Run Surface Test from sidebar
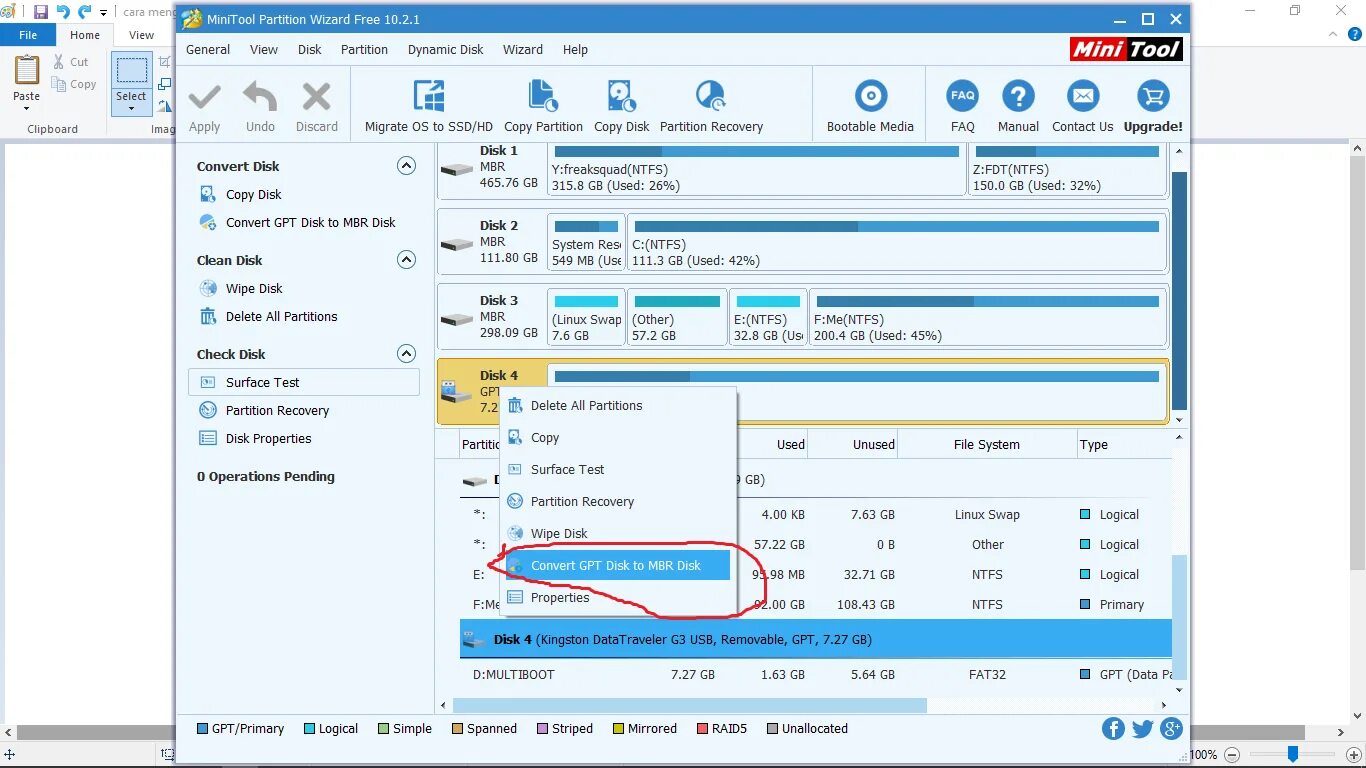 pos(304,382)
